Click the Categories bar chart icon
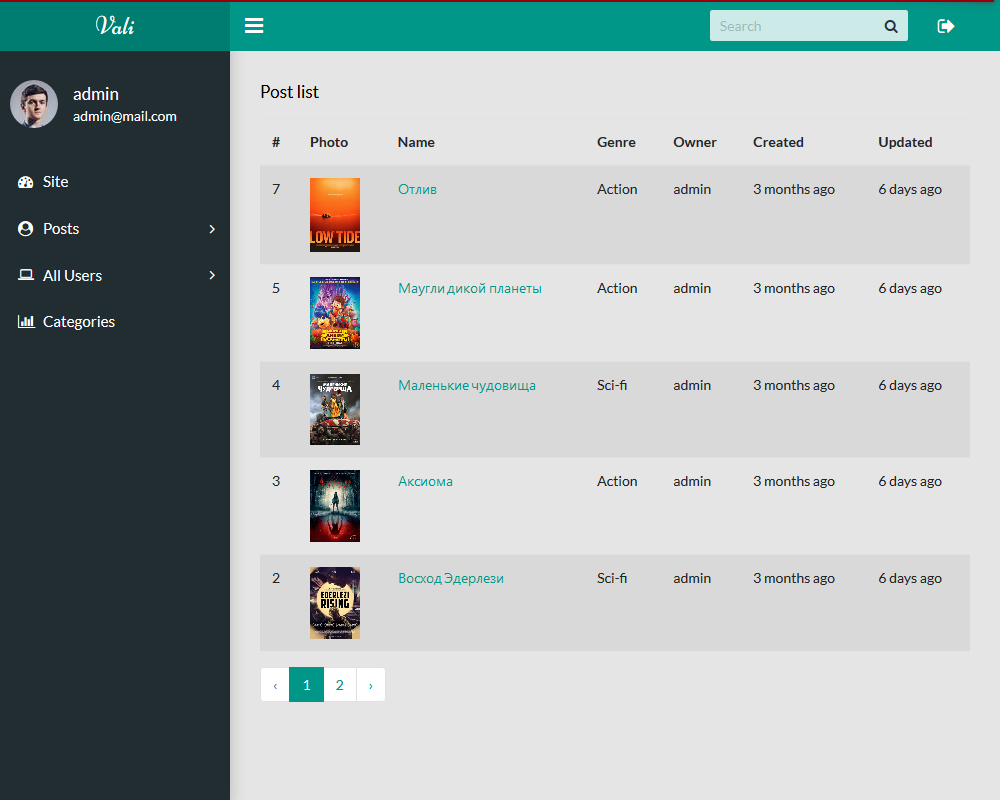Viewport: 1000px width, 800px height. click(26, 321)
